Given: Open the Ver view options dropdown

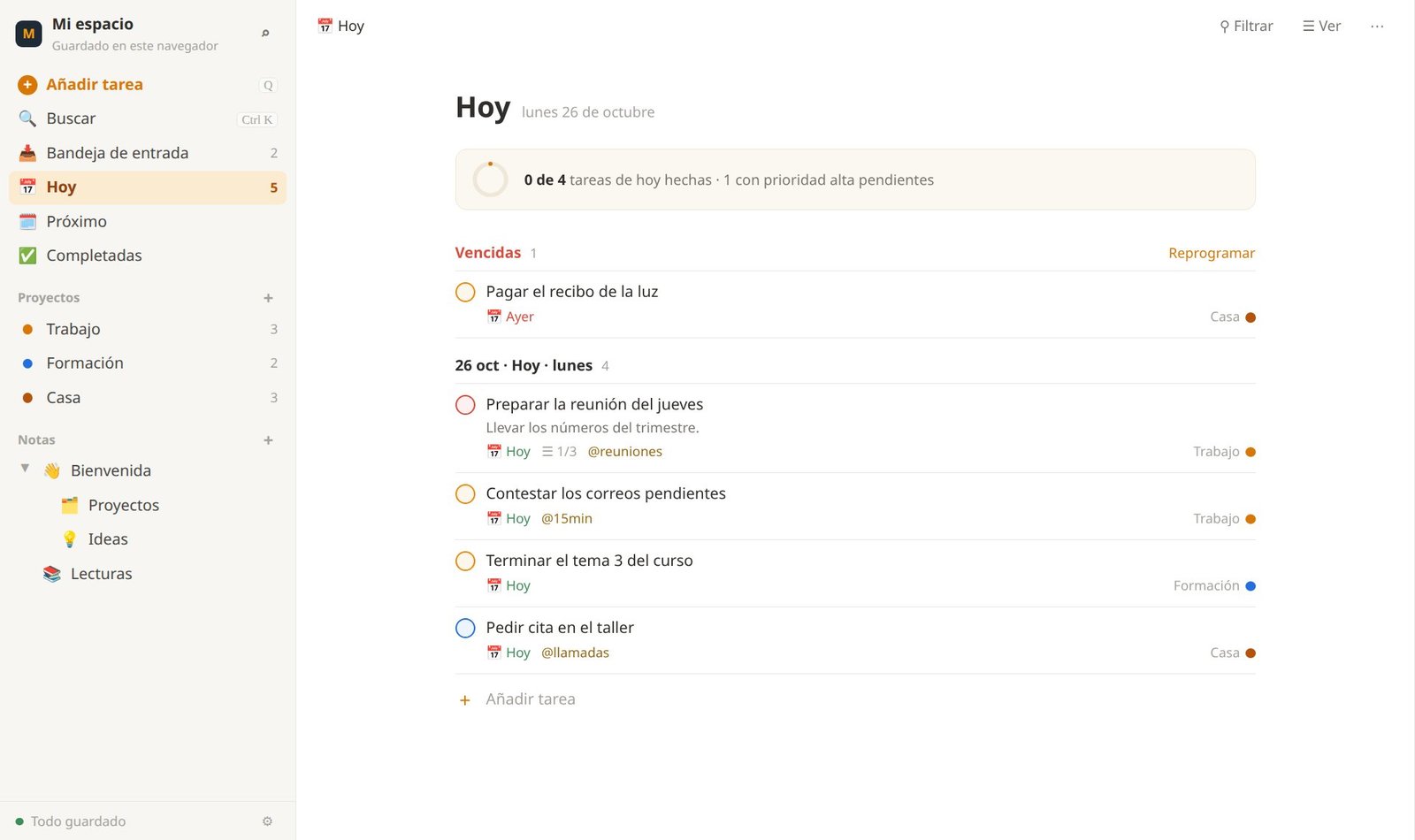Looking at the screenshot, I should (1321, 27).
